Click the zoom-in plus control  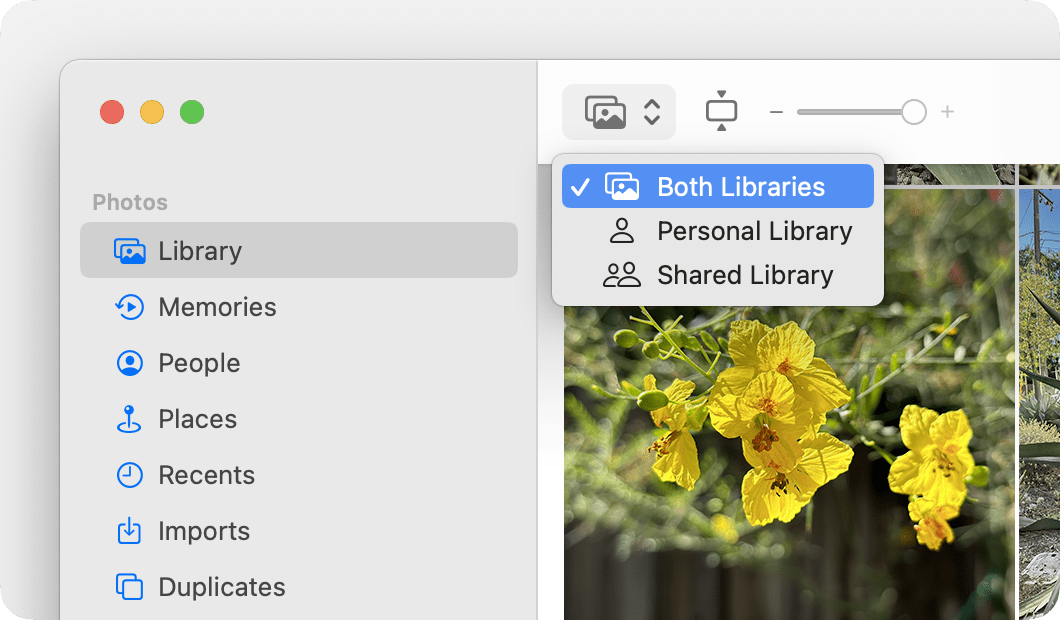[x=946, y=112]
